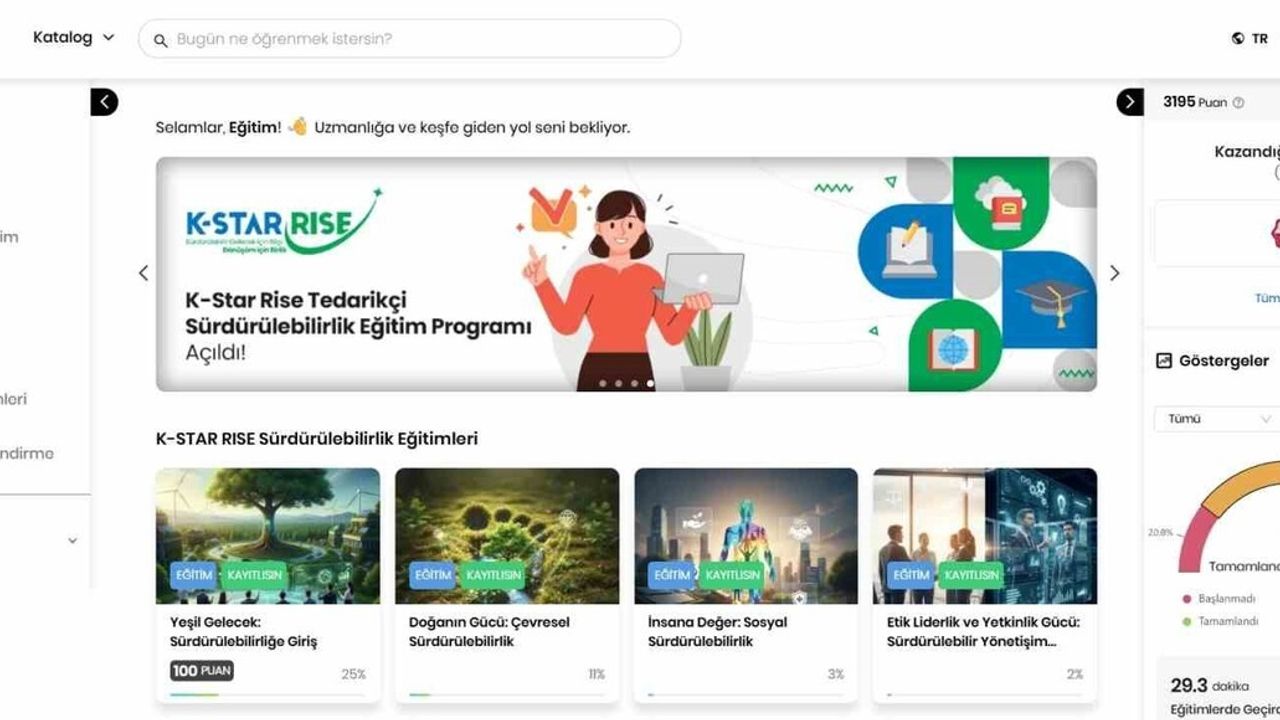This screenshot has width=1280, height=720.
Task: Open the K-STAR RISE Sürdürülebilirlik Eğitimleri heading
Action: pyautogui.click(x=316, y=438)
